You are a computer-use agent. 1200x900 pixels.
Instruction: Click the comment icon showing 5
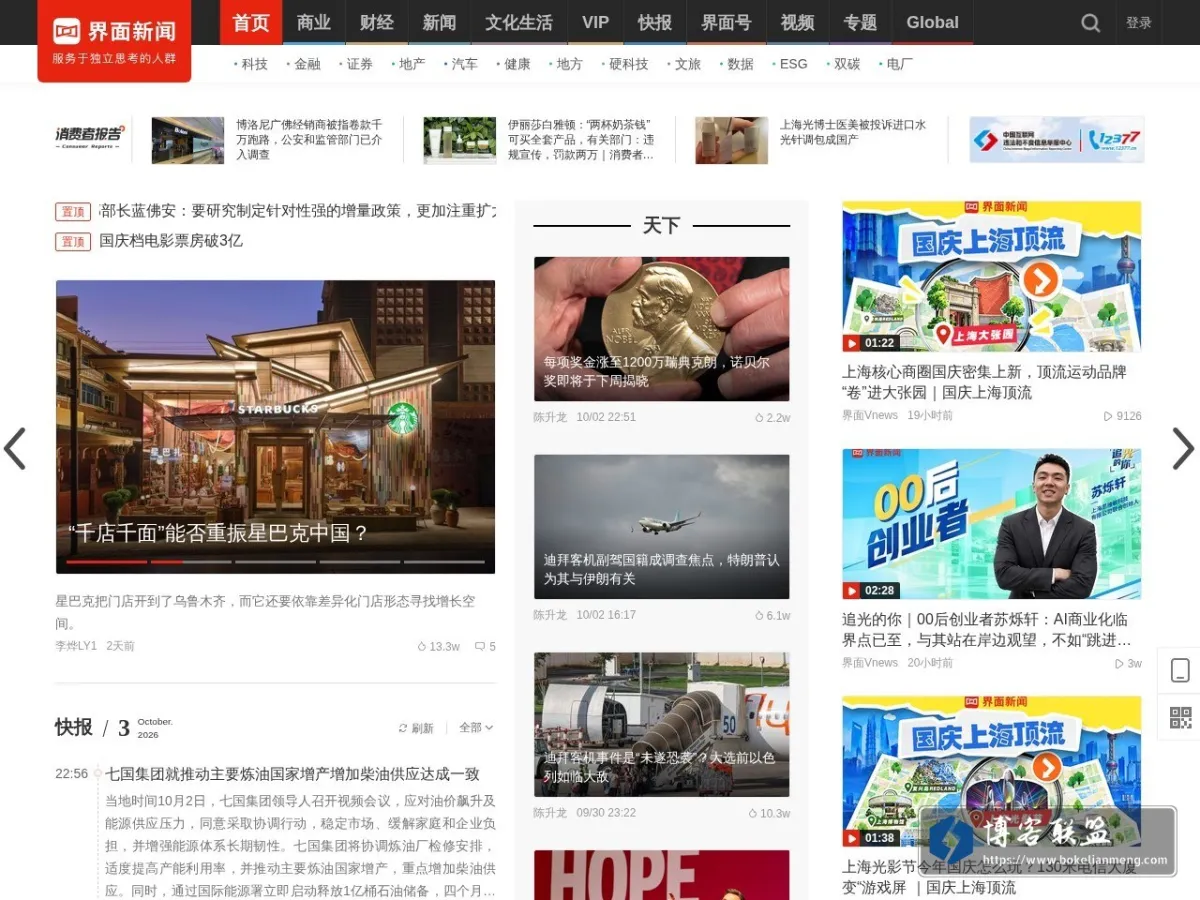pos(480,647)
